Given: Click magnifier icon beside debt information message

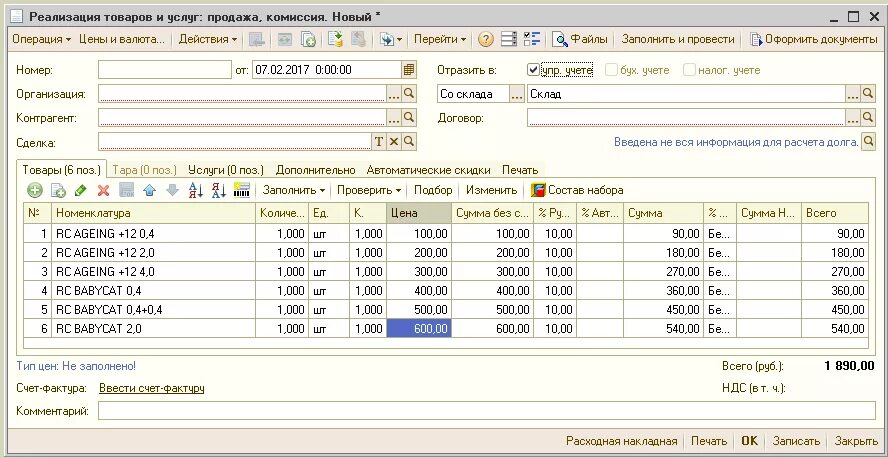Looking at the screenshot, I should point(868,142).
